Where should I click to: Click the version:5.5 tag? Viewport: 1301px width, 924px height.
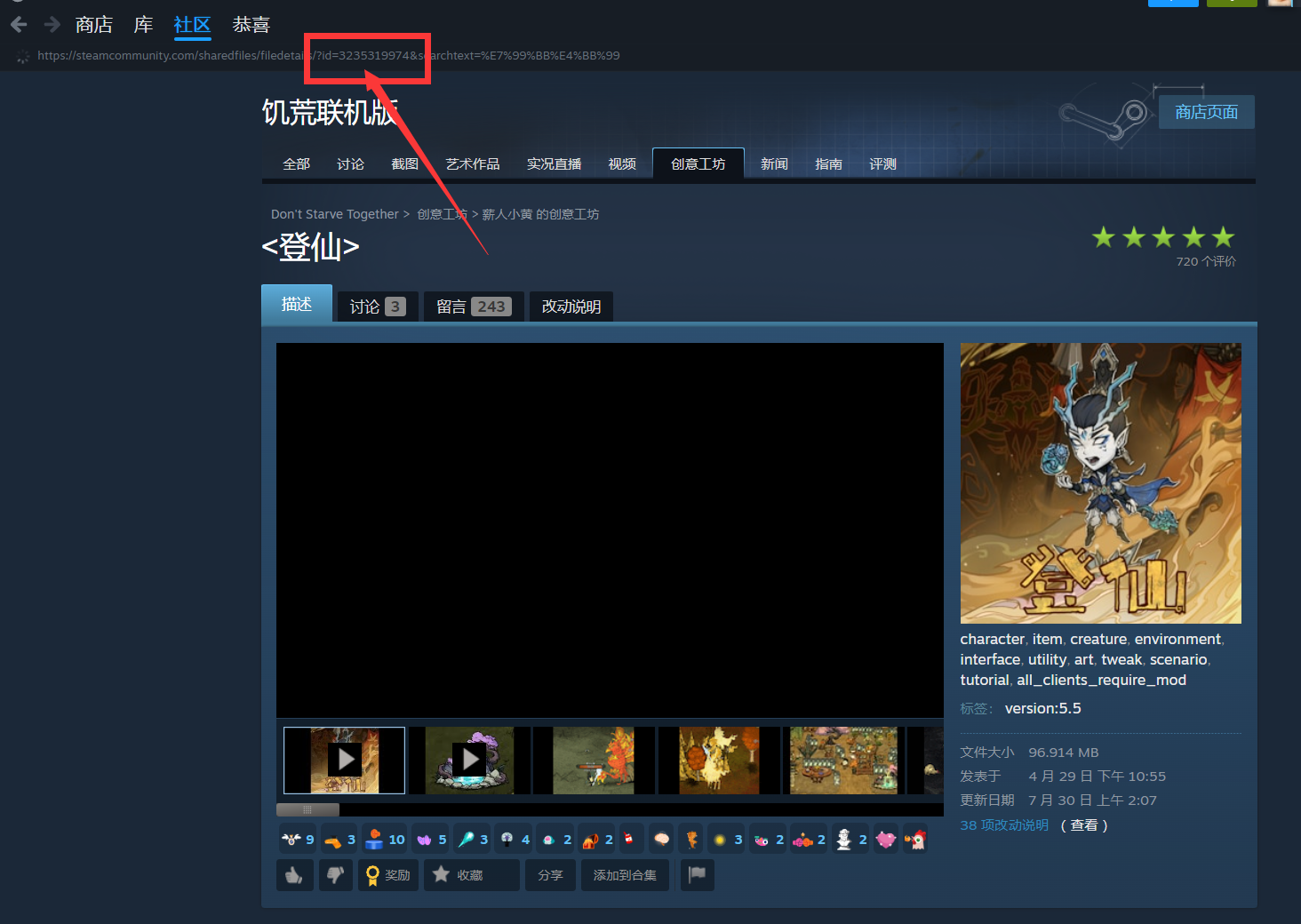pos(1043,708)
